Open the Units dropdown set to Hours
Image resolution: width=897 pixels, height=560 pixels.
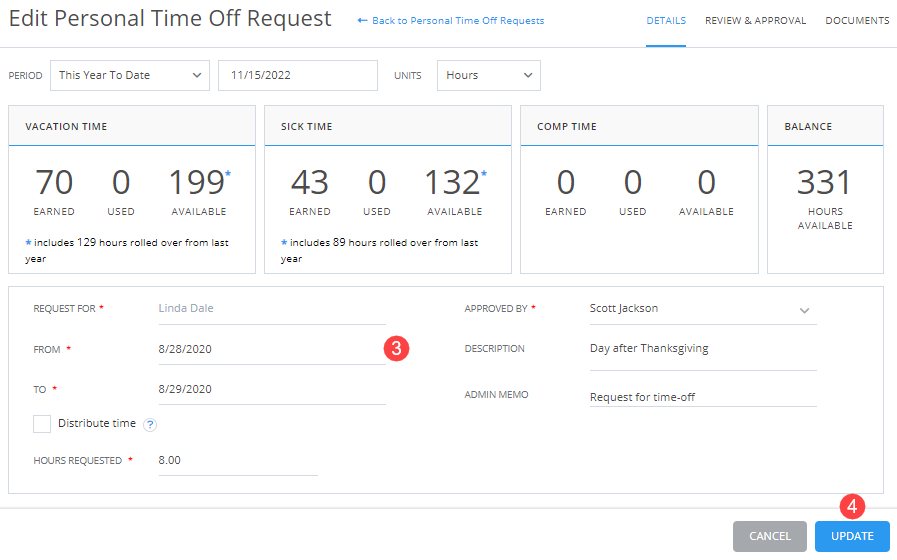[489, 76]
